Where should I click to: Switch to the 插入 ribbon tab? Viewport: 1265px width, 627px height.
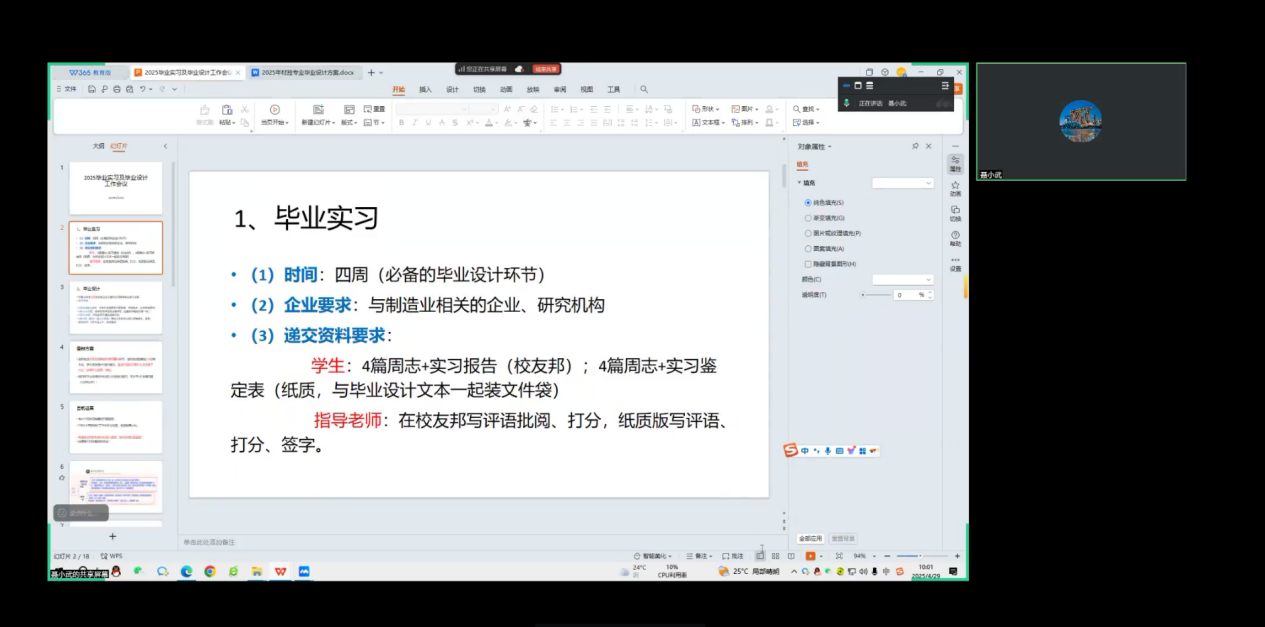click(425, 89)
